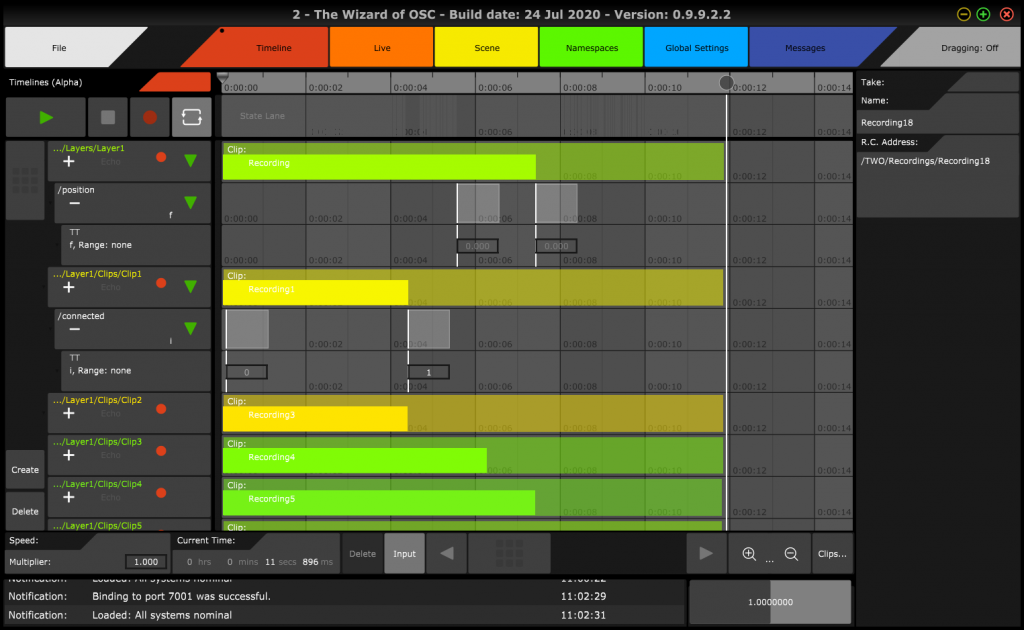The width and height of the screenshot is (1024, 630).
Task: Step back with the left arrow button
Action: [447, 554]
